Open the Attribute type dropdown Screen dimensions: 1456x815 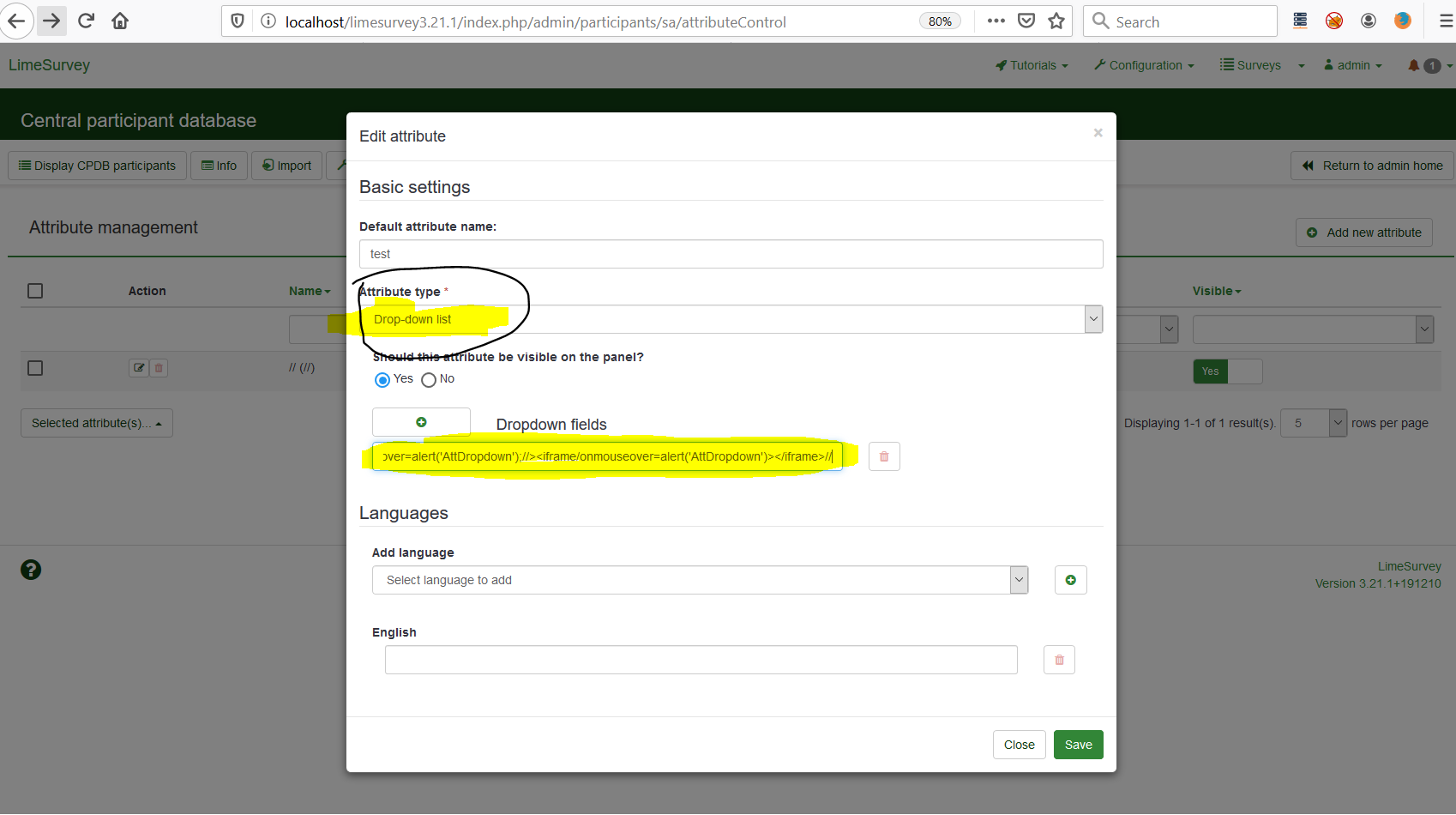tap(730, 319)
